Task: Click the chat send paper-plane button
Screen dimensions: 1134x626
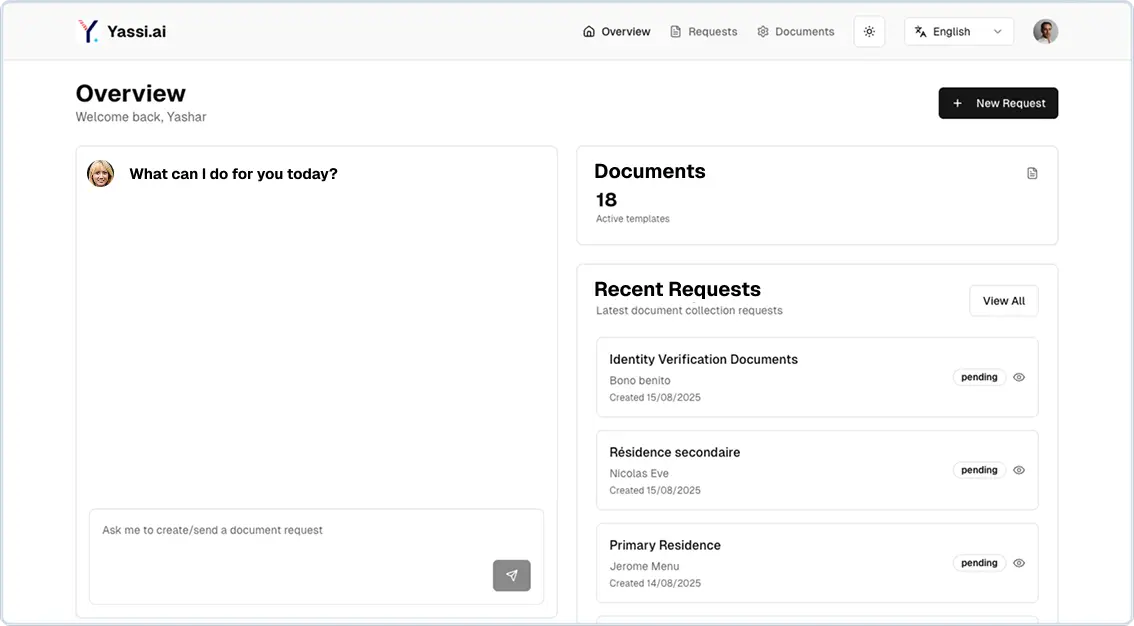Action: pos(512,575)
